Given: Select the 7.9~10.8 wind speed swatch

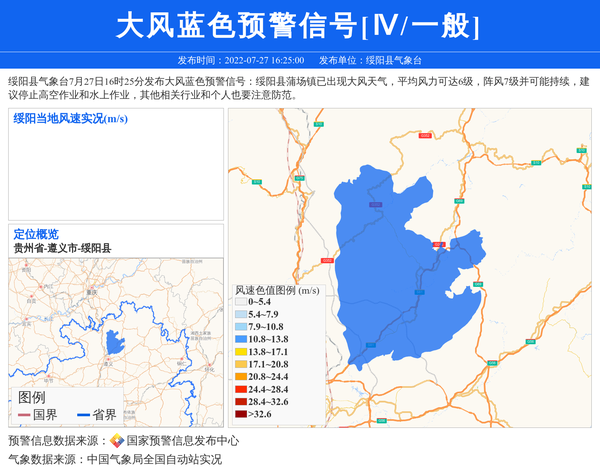Looking at the screenshot, I should pyautogui.click(x=240, y=327).
